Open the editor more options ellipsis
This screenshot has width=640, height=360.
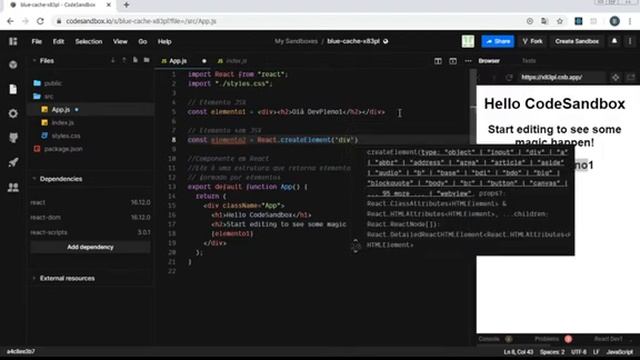[468, 61]
